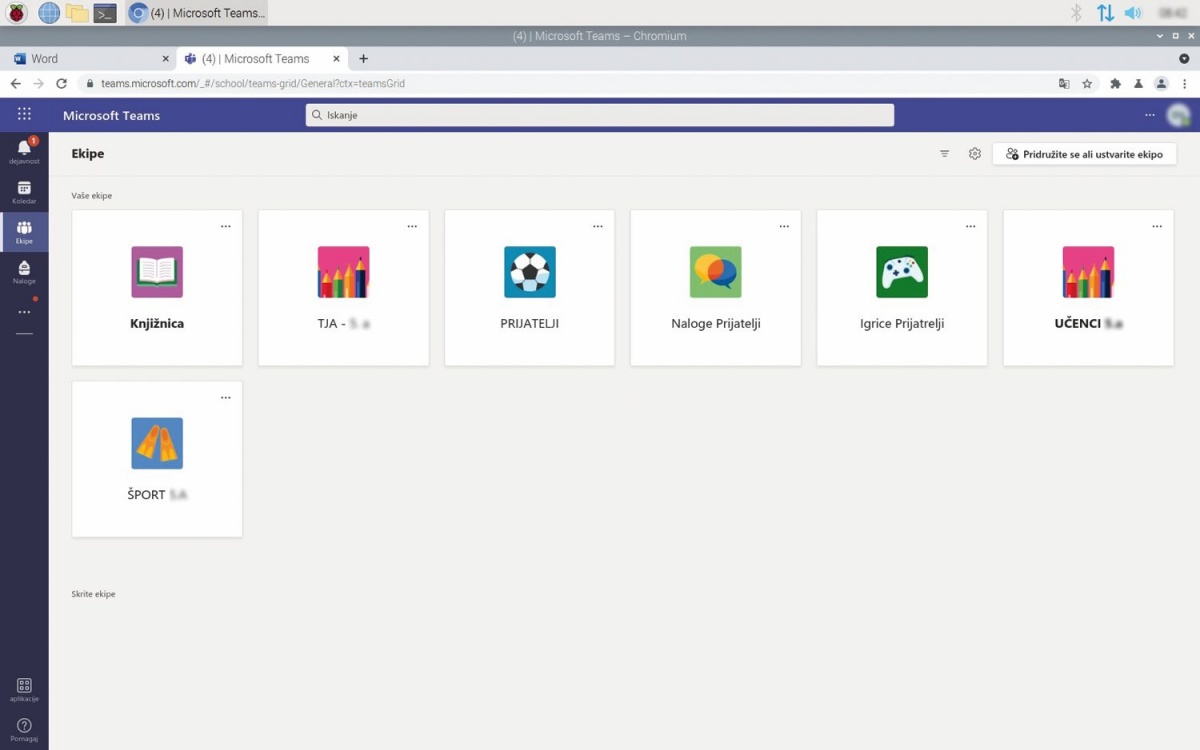Open Raspberry Pi main menu
This screenshot has height=750, width=1200.
(17, 13)
